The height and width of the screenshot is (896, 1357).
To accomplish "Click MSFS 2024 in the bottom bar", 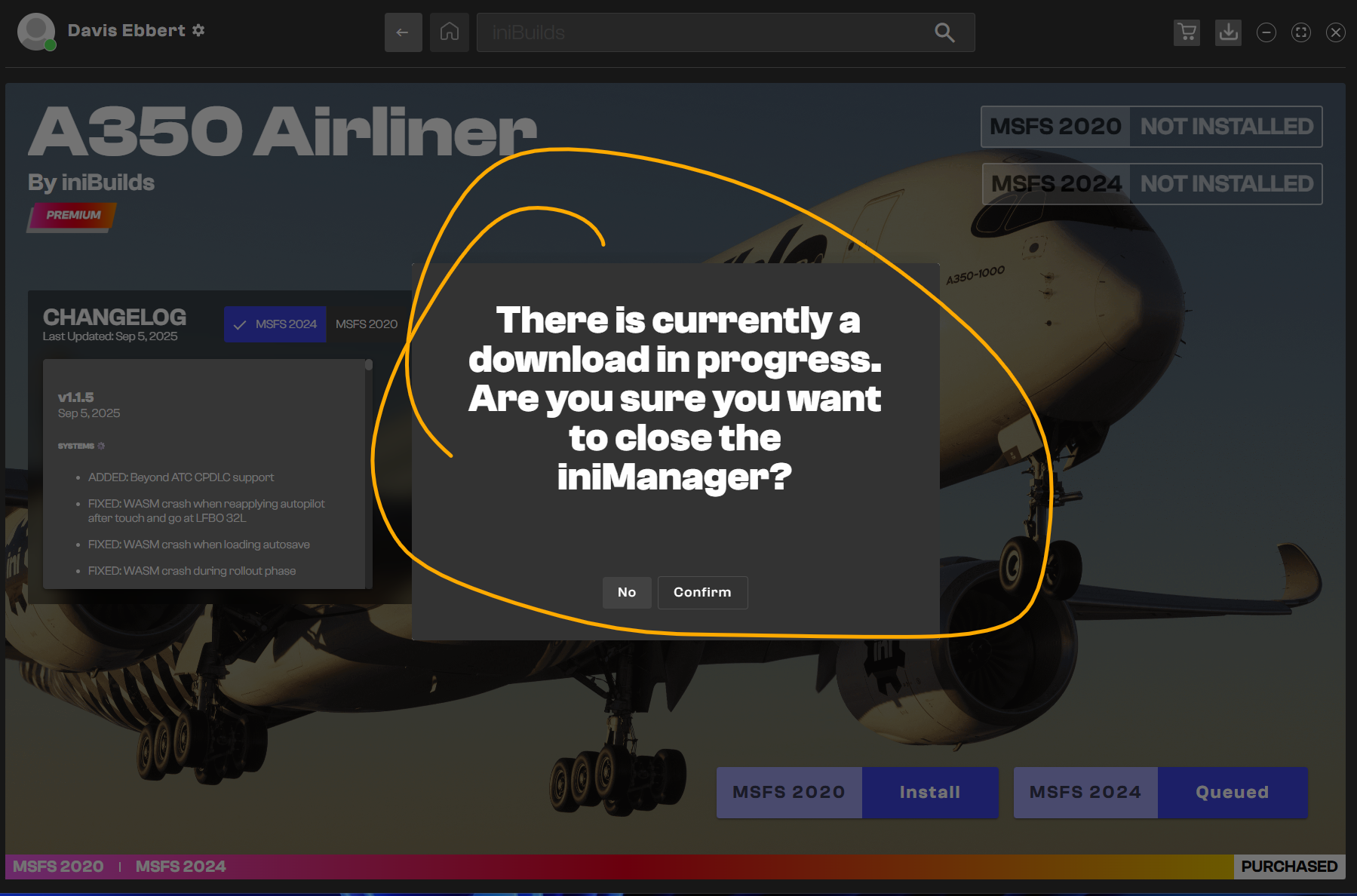I will coord(181,867).
